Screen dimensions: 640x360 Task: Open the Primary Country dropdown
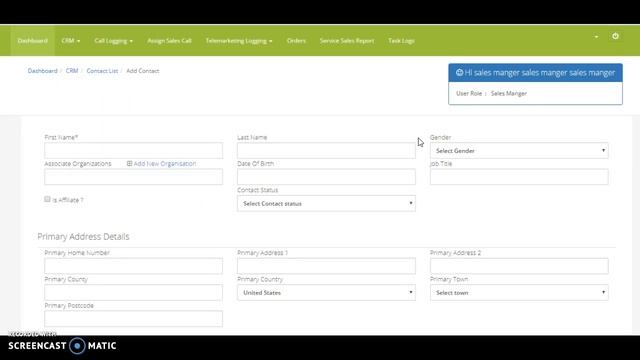click(326, 293)
